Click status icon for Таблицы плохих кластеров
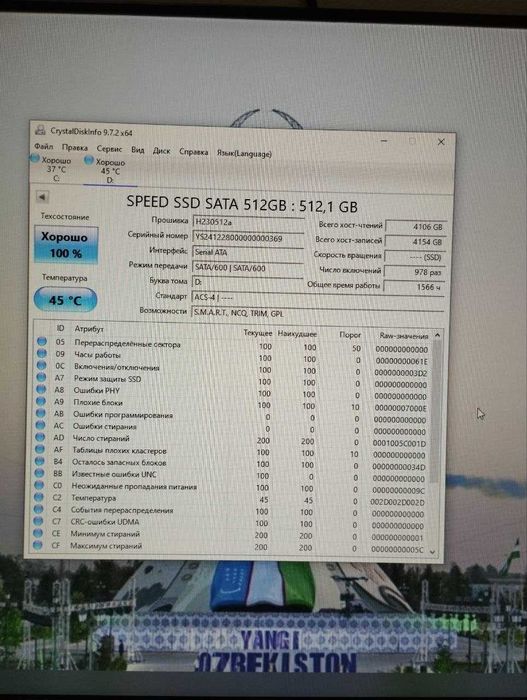This screenshot has width=527, height=700. (40, 449)
